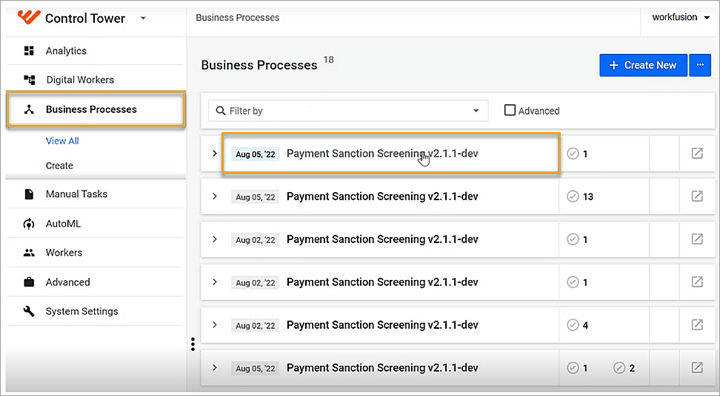Click completed check icon showing 13

tap(573, 197)
